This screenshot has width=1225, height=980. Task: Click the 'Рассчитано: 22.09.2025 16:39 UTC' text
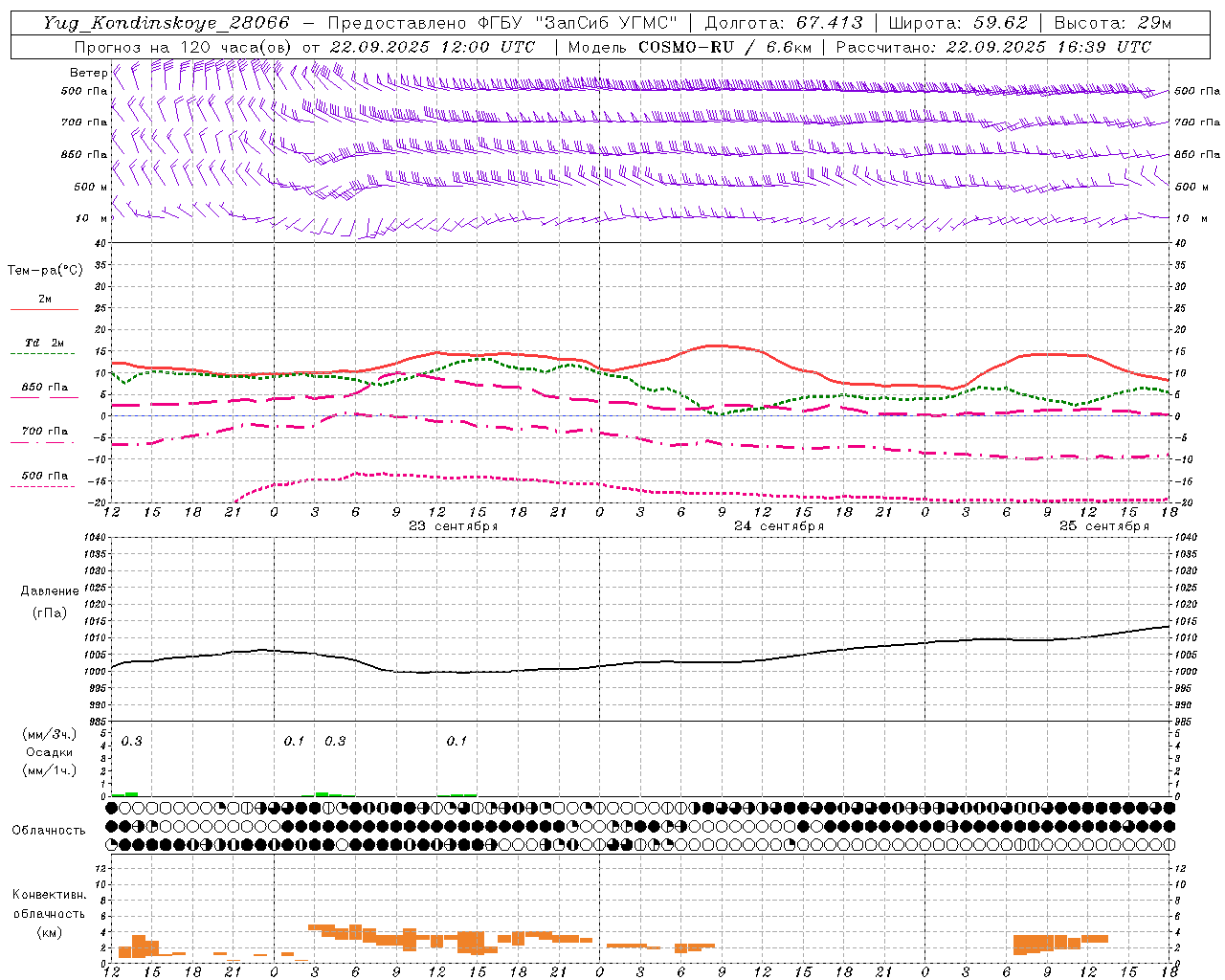[x=993, y=47]
